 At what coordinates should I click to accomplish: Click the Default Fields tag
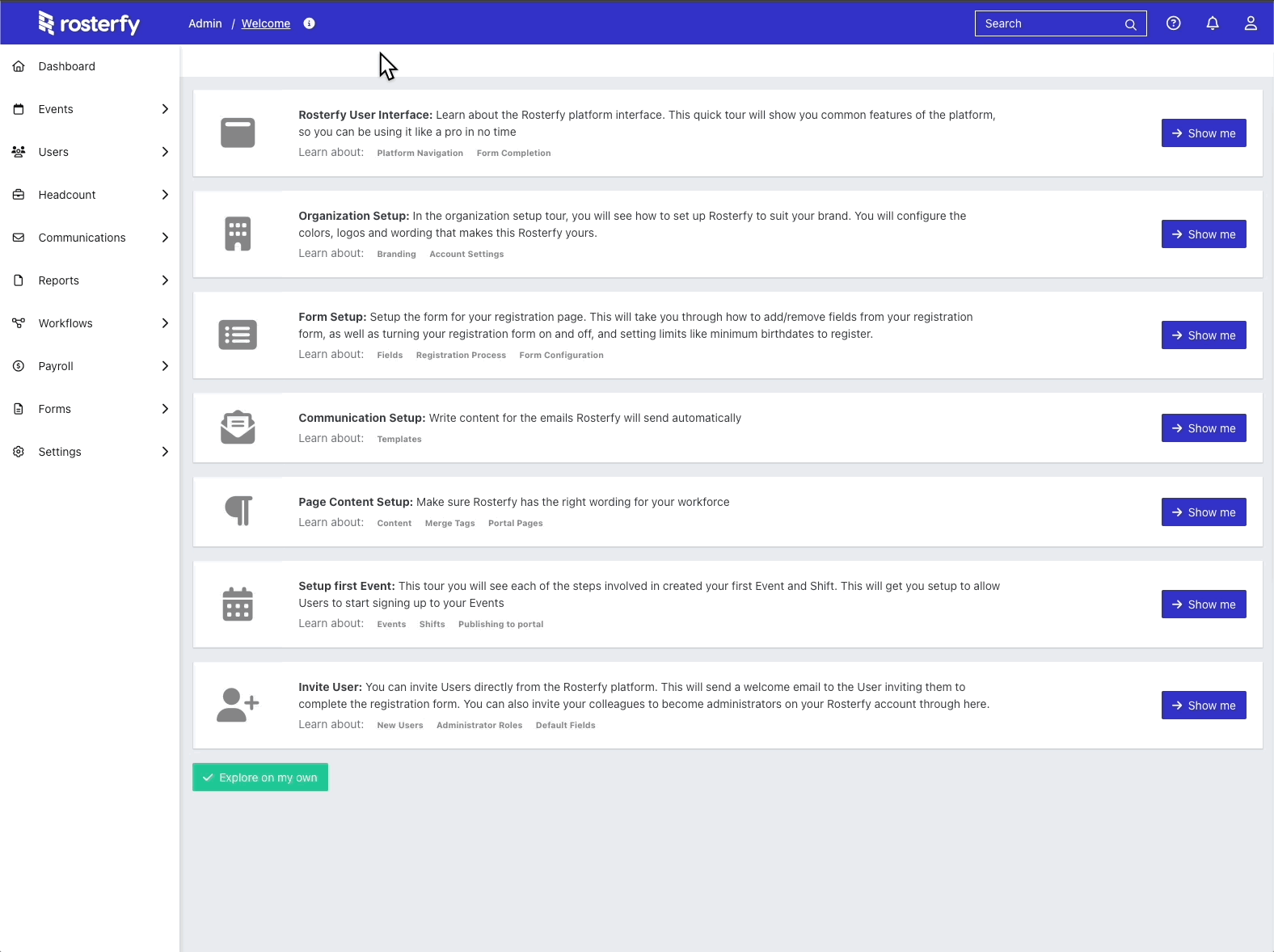click(566, 725)
